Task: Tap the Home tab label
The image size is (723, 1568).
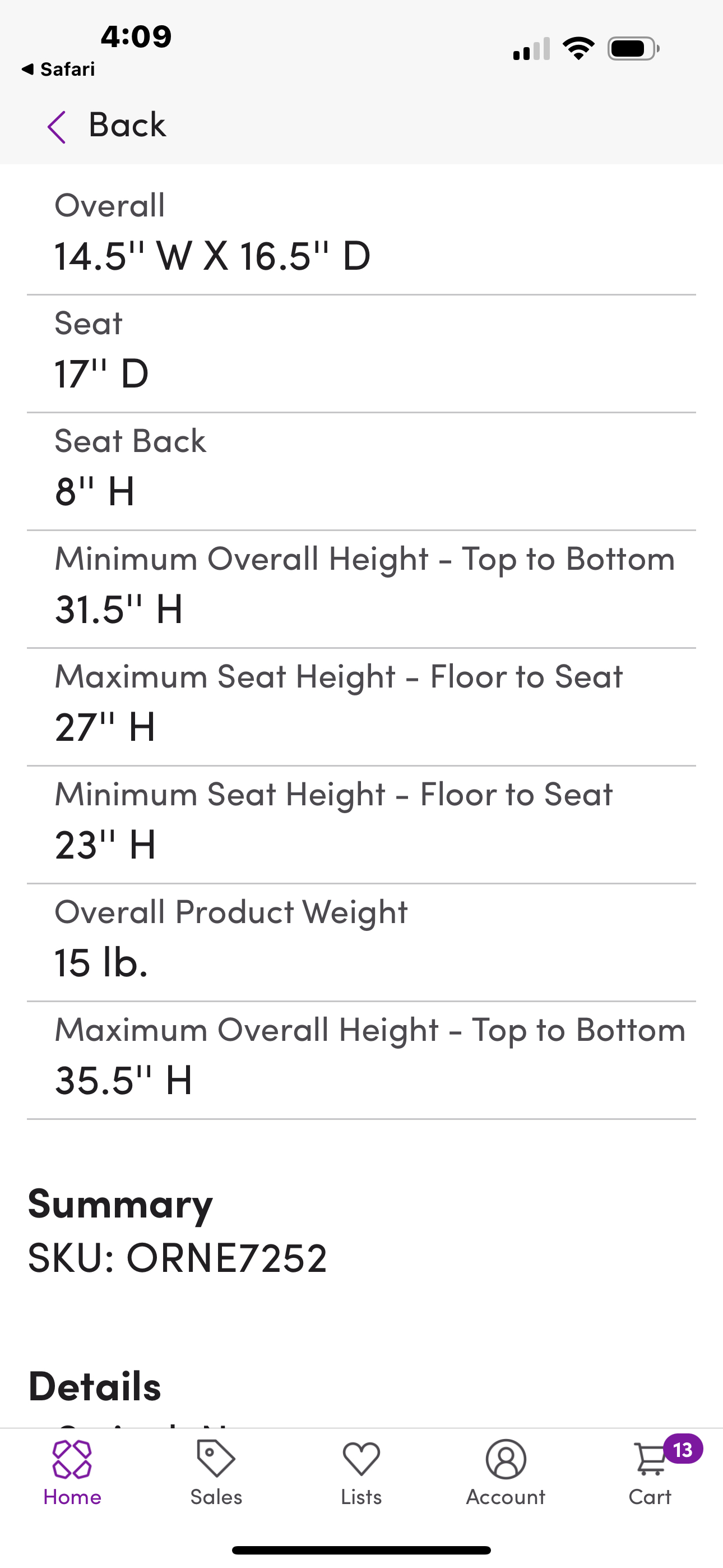Action: [72, 1497]
